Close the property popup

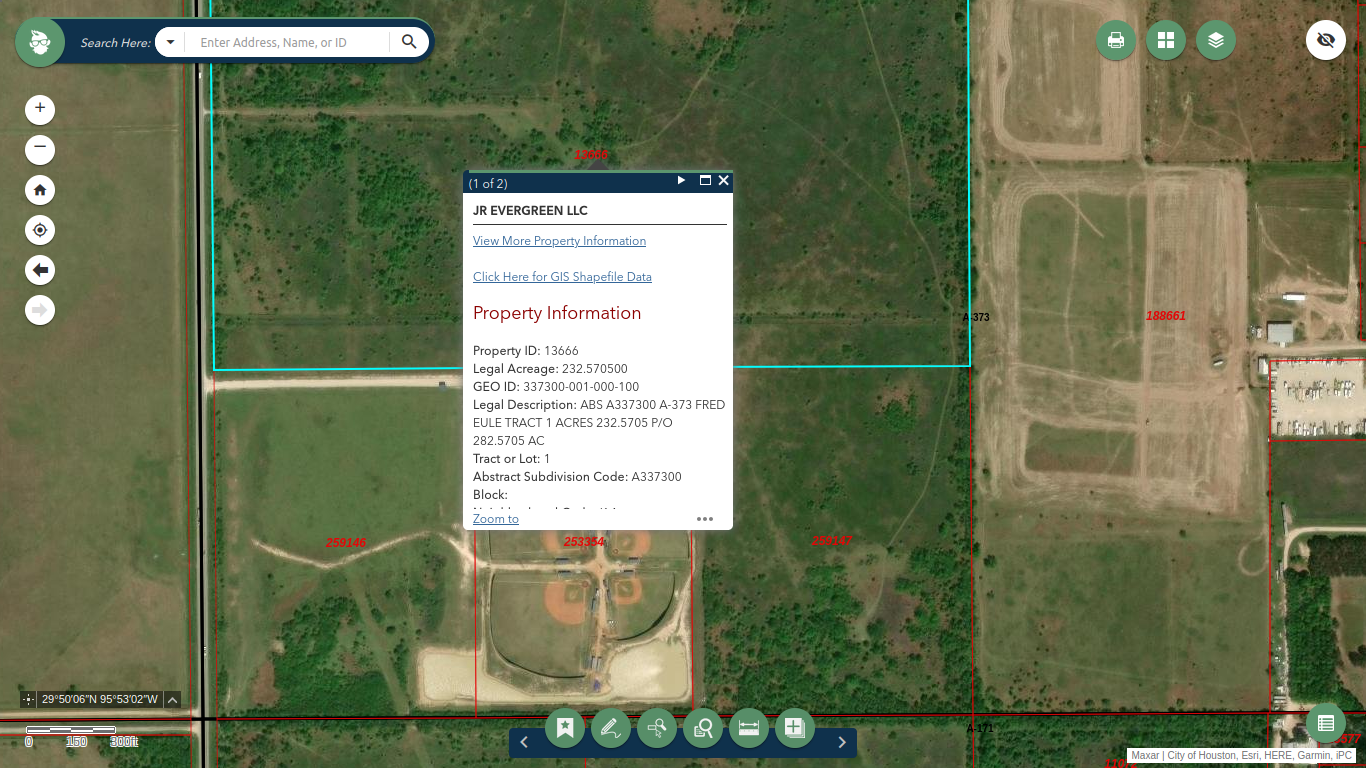pyautogui.click(x=724, y=181)
